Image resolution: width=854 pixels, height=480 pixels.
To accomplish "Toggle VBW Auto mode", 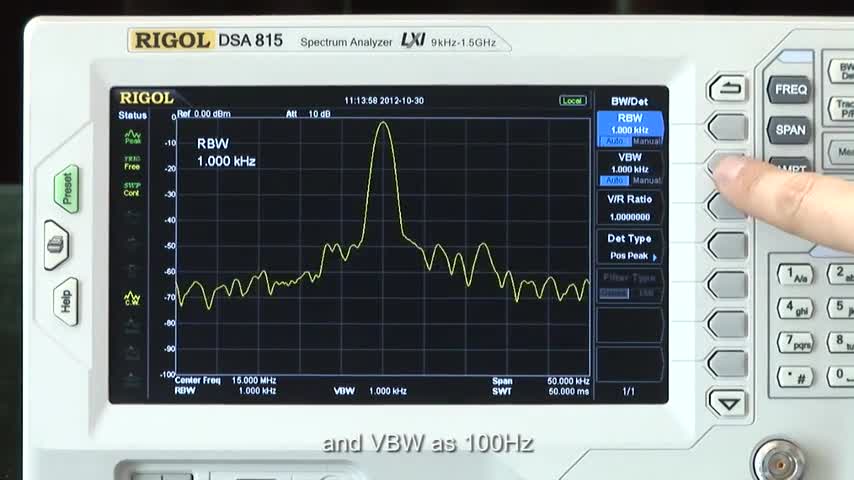I will tap(614, 180).
